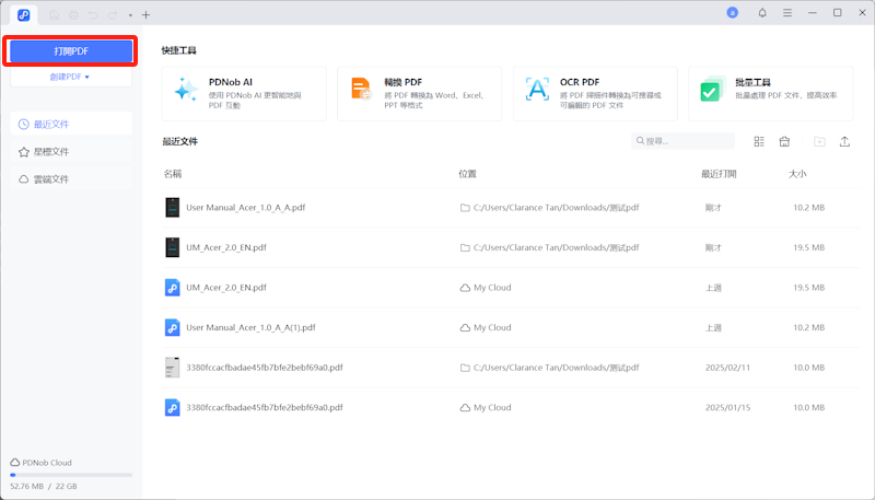
Task: Launch the 轉換 PDF converter tool
Action: pos(419,93)
